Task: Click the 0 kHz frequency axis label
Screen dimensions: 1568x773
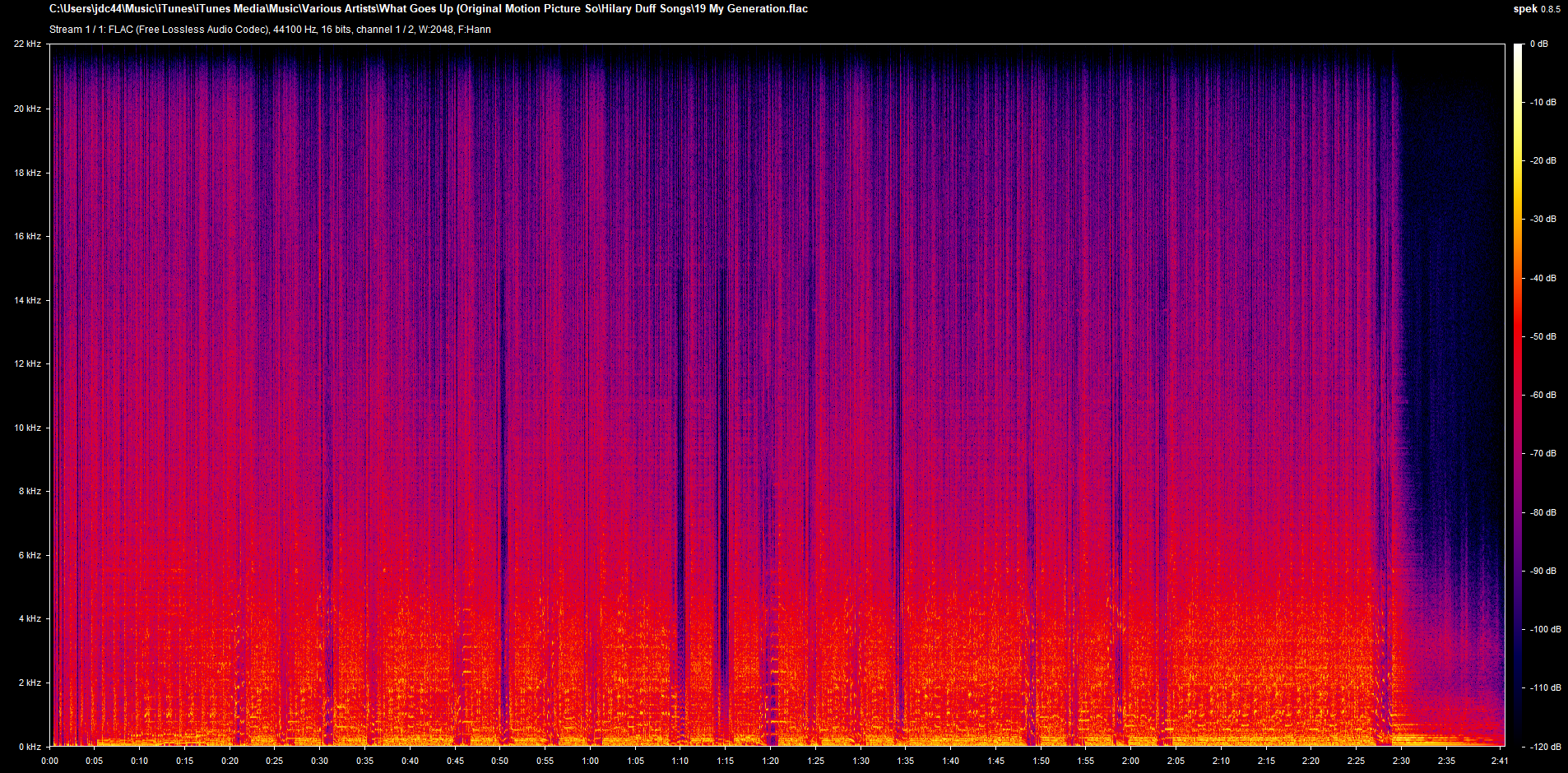Action: (30, 747)
